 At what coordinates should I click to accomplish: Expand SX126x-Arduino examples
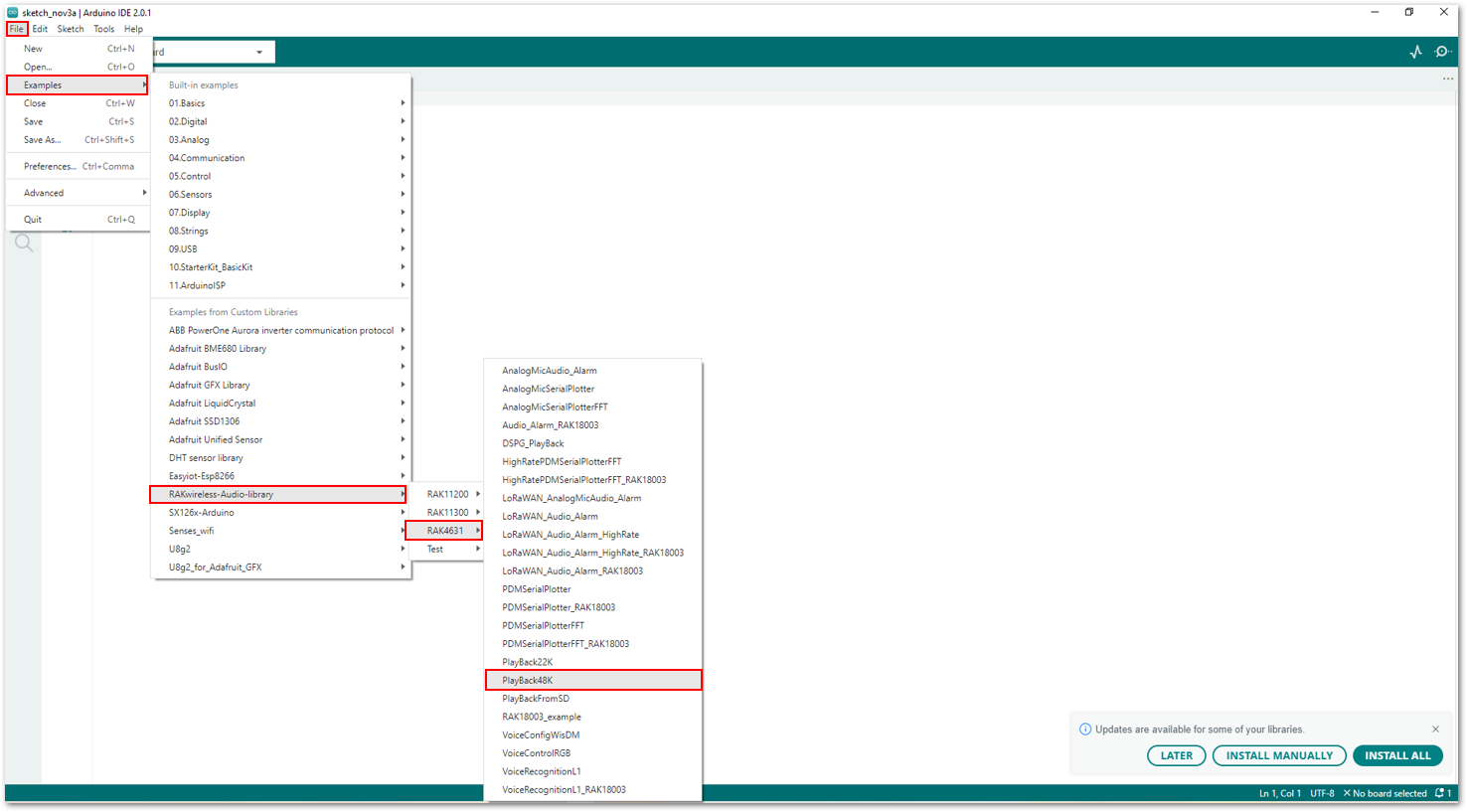(x=281, y=513)
